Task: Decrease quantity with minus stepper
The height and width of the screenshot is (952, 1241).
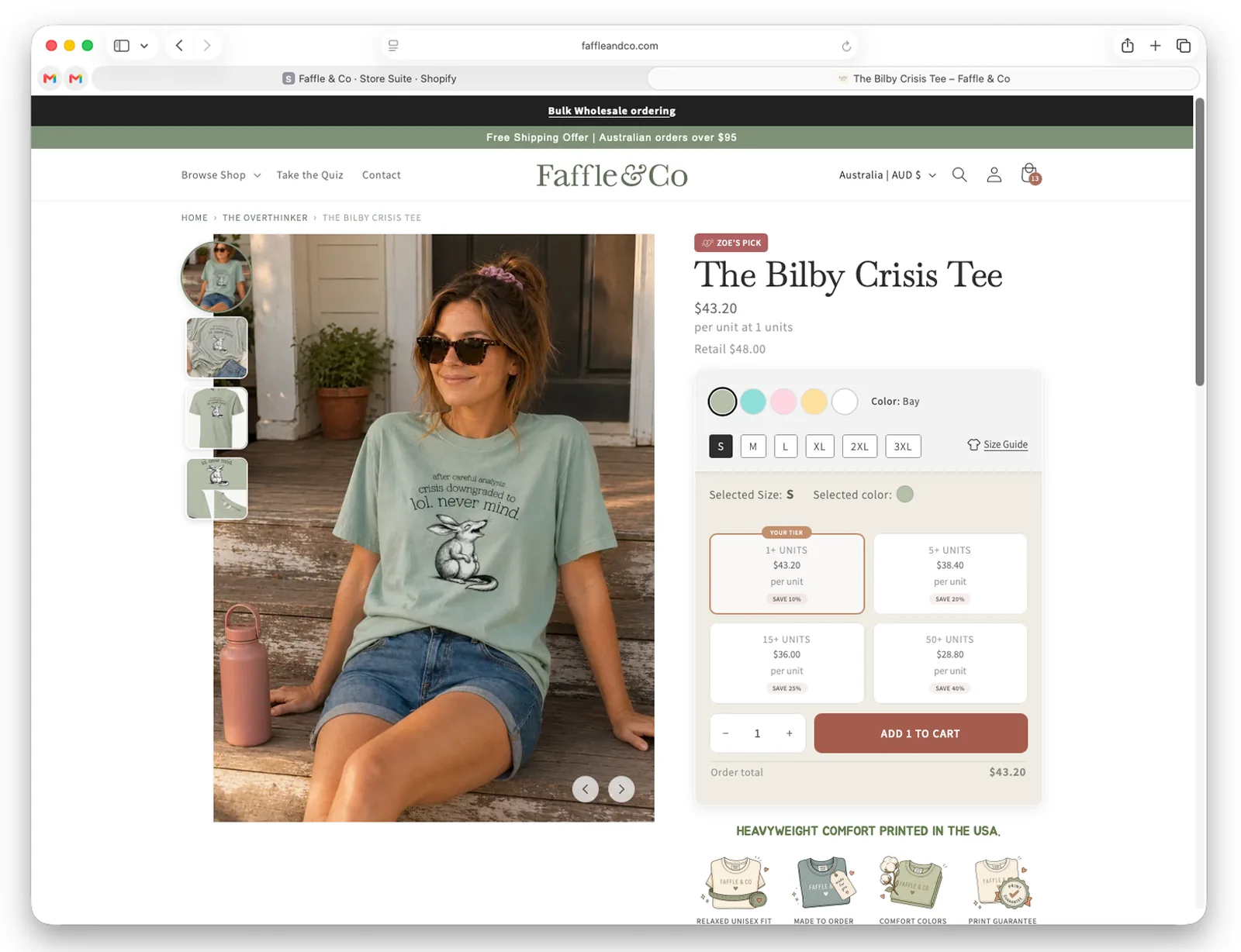Action: 725,733
